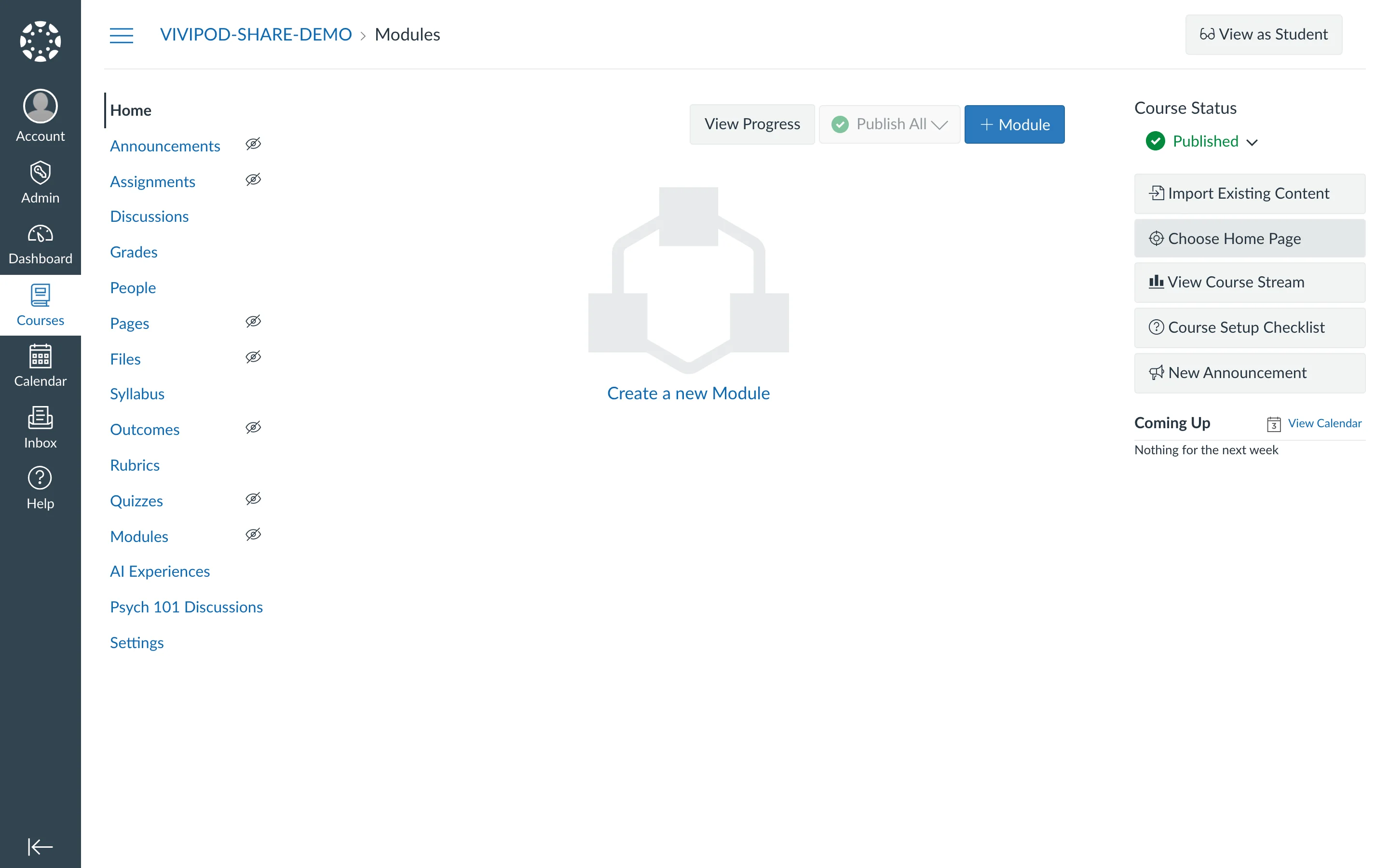Viewport: 1389px width, 868px height.
Task: Click the Create a new Module illustration
Action: pos(688,280)
